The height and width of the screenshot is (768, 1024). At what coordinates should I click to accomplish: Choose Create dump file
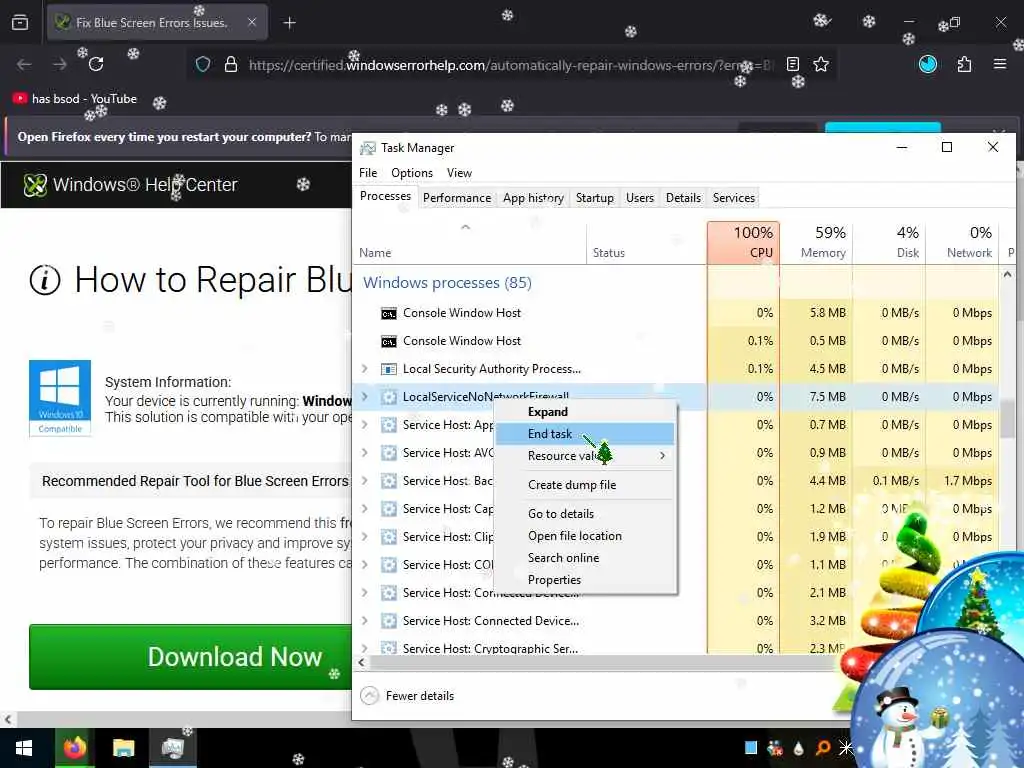[586, 485]
